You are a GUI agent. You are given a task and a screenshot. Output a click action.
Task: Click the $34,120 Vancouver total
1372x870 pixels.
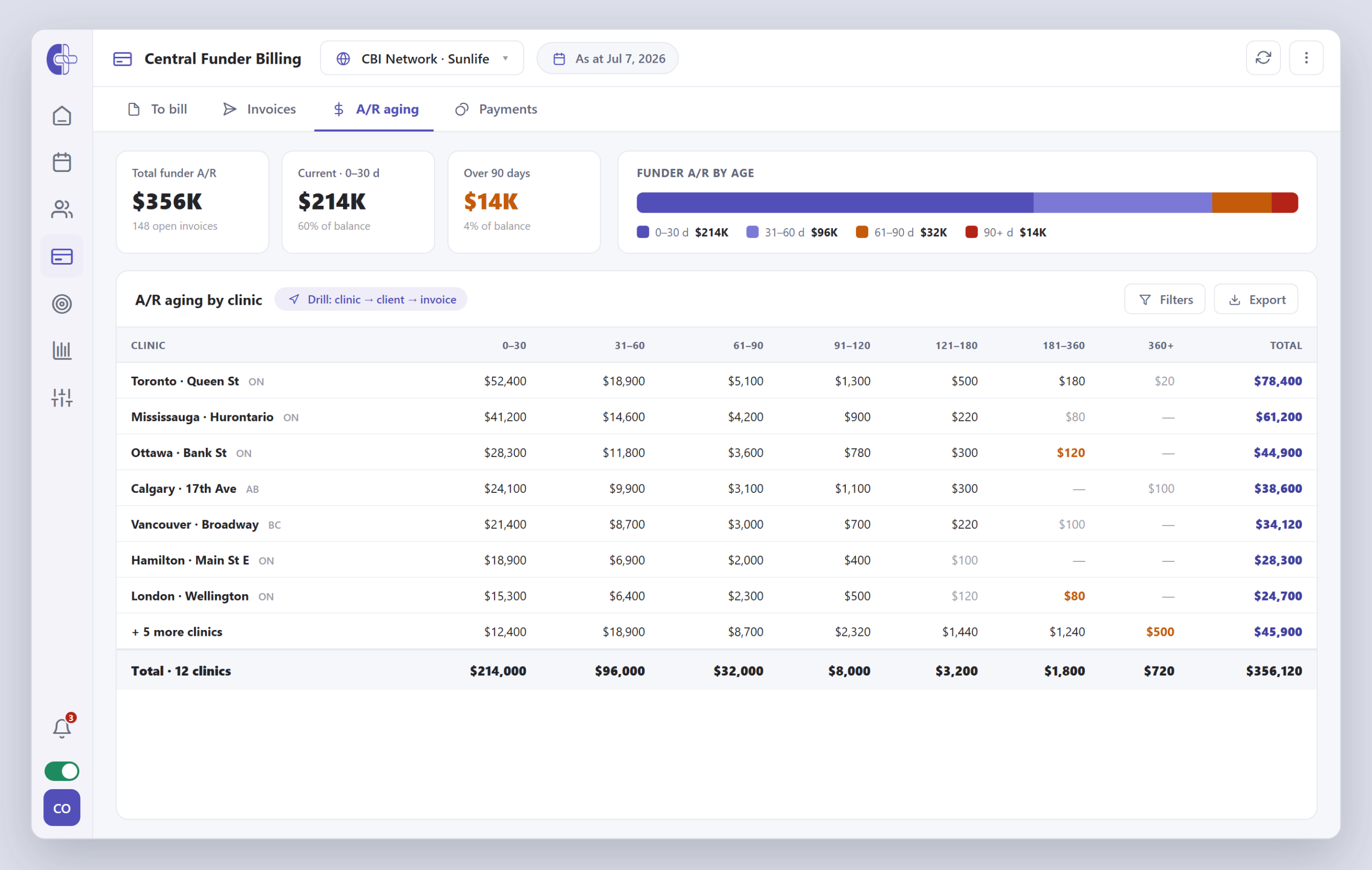(x=1279, y=524)
